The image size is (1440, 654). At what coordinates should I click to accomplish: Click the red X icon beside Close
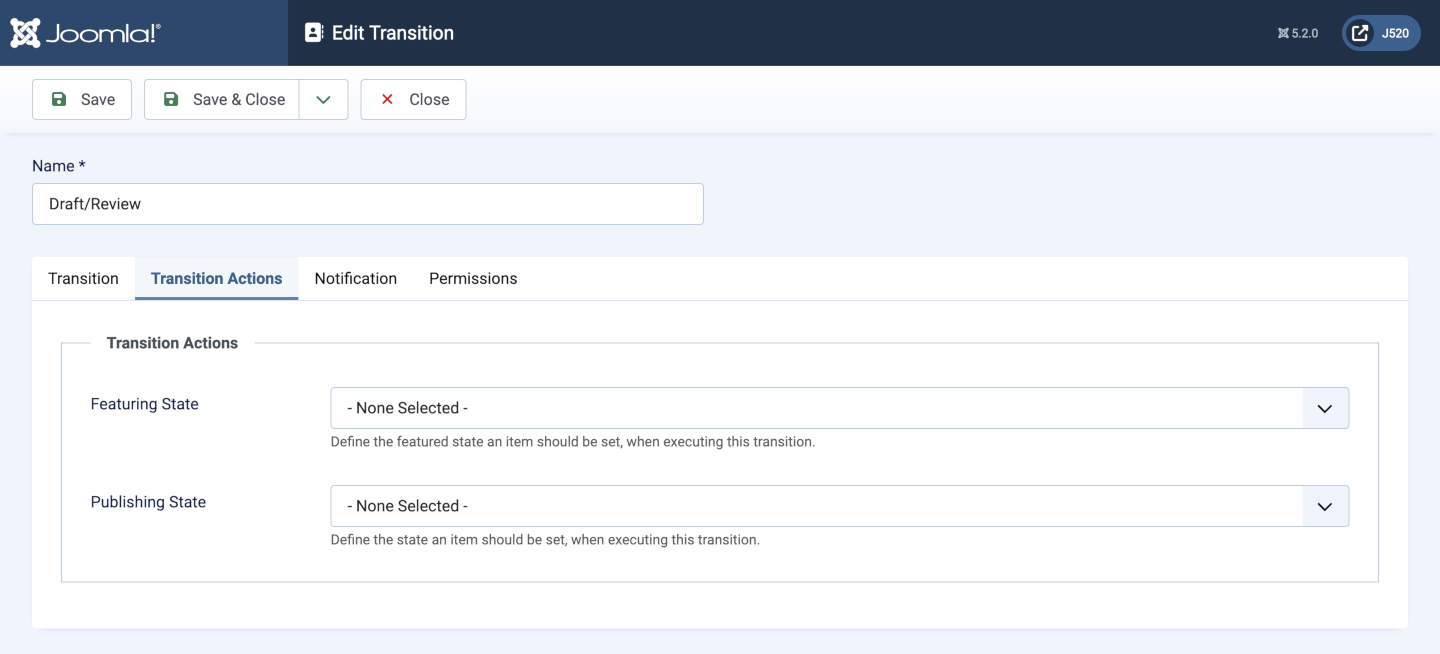[x=387, y=99]
